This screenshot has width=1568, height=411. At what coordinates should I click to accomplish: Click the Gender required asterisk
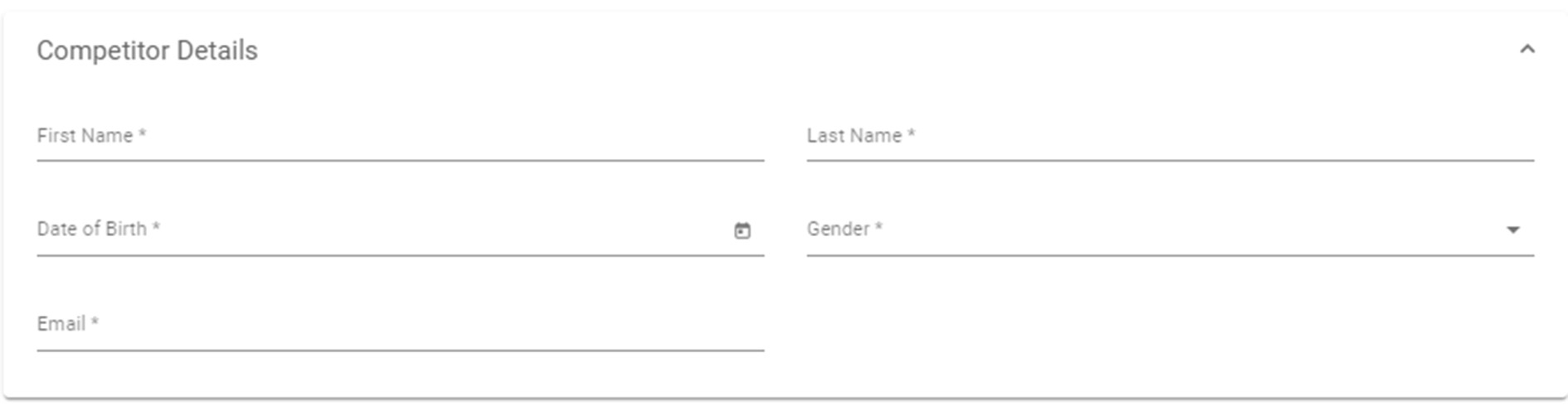tap(879, 227)
